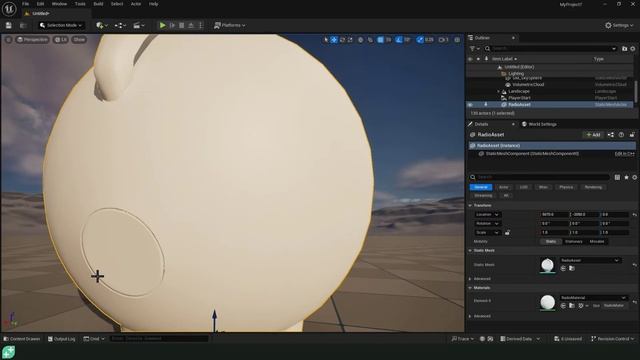Open the Tools menu
The width and height of the screenshot is (640, 360).
(x=80, y=4)
